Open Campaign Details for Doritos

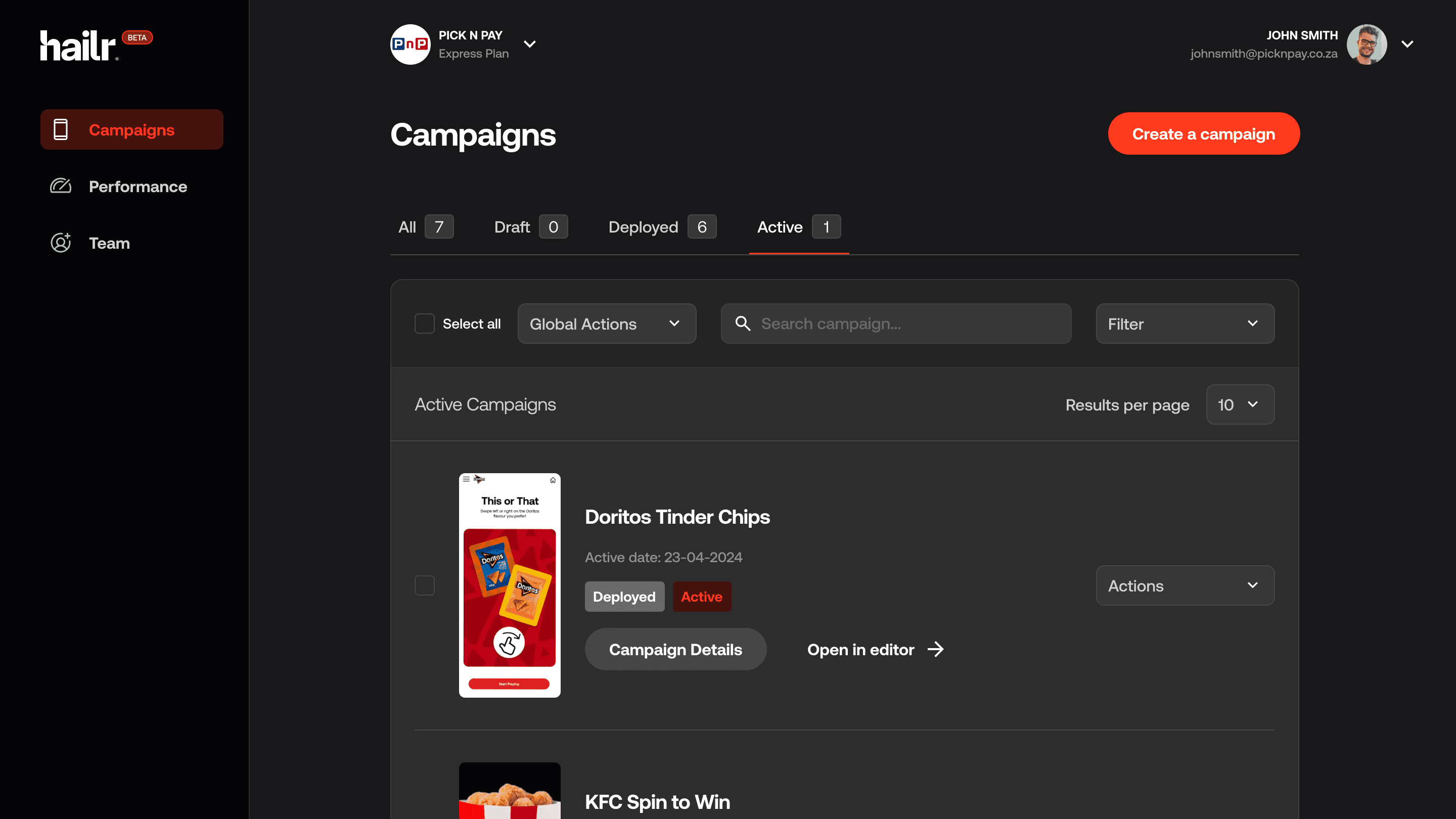pyautogui.click(x=675, y=649)
